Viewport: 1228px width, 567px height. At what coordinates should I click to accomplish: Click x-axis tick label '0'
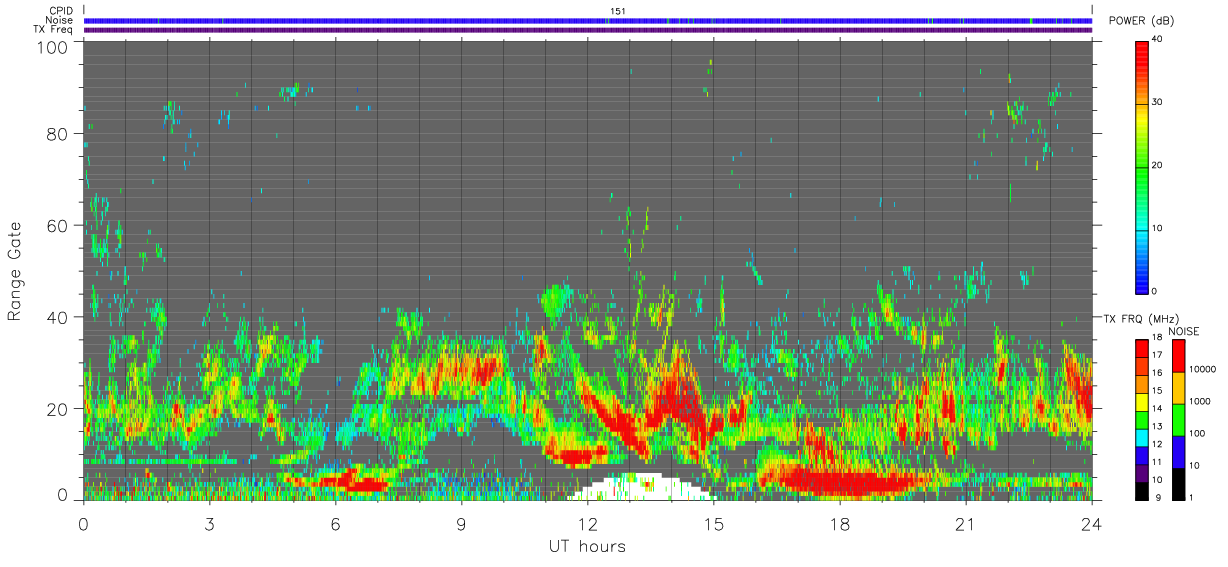click(83, 524)
